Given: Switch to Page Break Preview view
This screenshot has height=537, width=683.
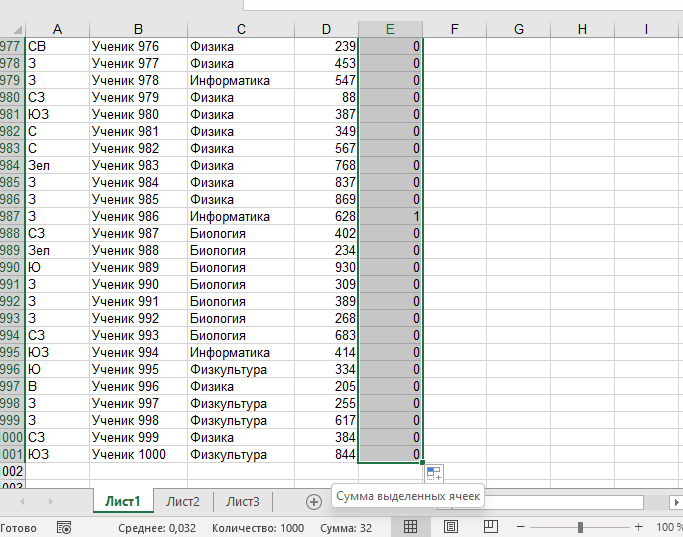Looking at the screenshot, I should pos(490,527).
